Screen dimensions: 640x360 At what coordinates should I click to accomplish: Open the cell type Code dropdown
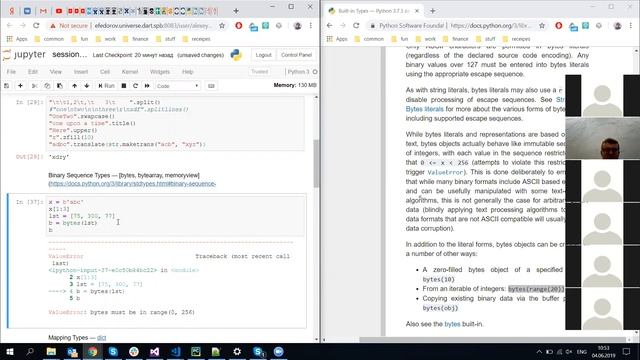[x=178, y=86]
